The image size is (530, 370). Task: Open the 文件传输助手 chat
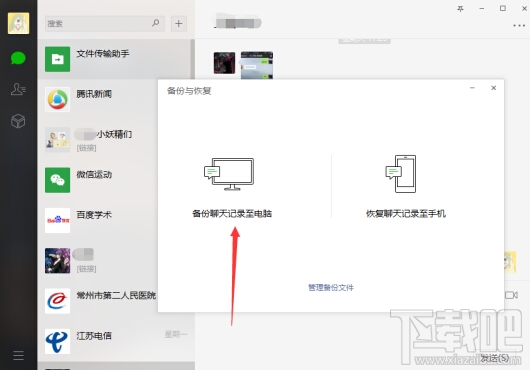(x=115, y=59)
